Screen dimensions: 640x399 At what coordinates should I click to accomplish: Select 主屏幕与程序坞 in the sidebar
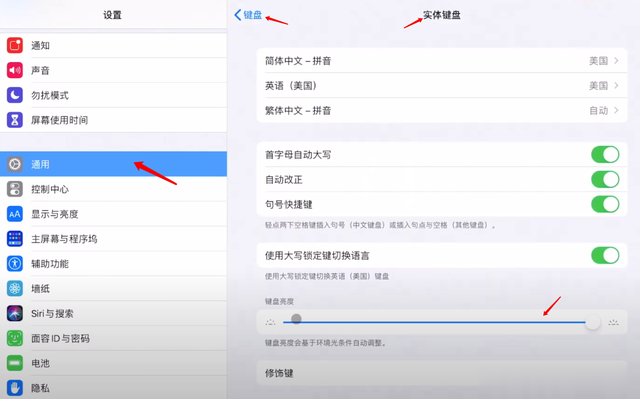click(113, 239)
